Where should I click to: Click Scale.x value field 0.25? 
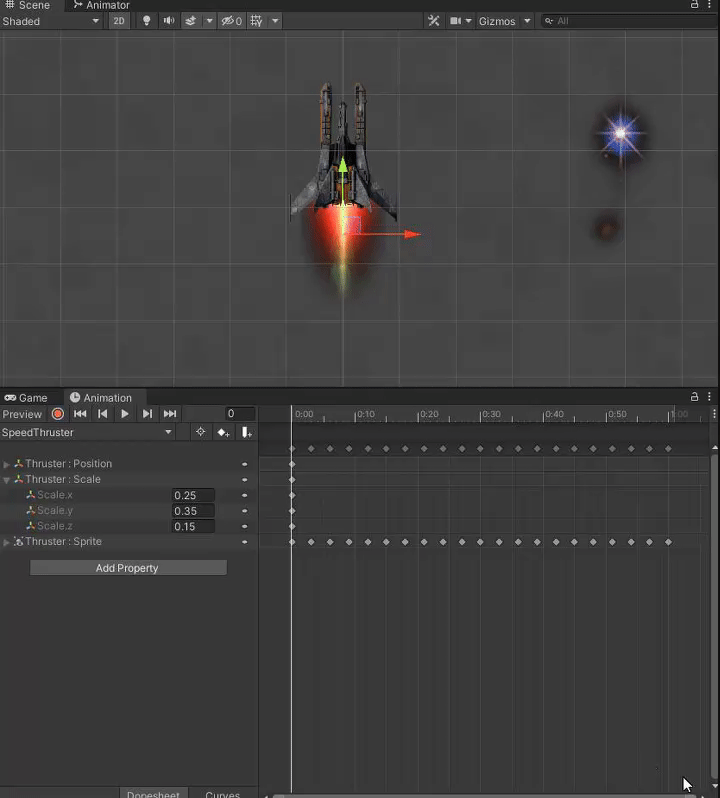coord(193,495)
